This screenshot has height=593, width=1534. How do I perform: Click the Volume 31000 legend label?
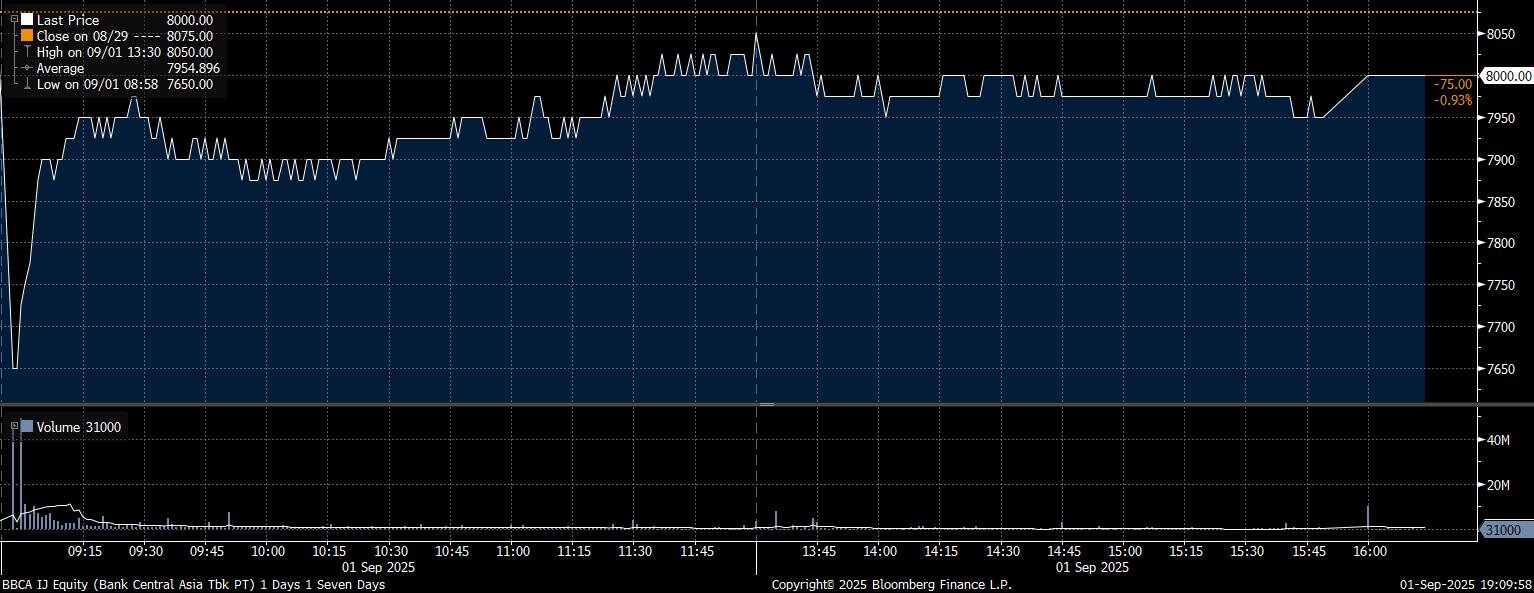point(79,427)
